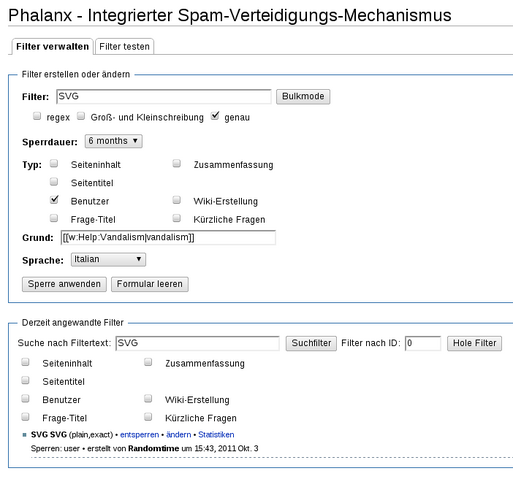The image size is (513, 479).
Task: Open the Sperrdauer 6 months dropdown
Action: (113, 141)
